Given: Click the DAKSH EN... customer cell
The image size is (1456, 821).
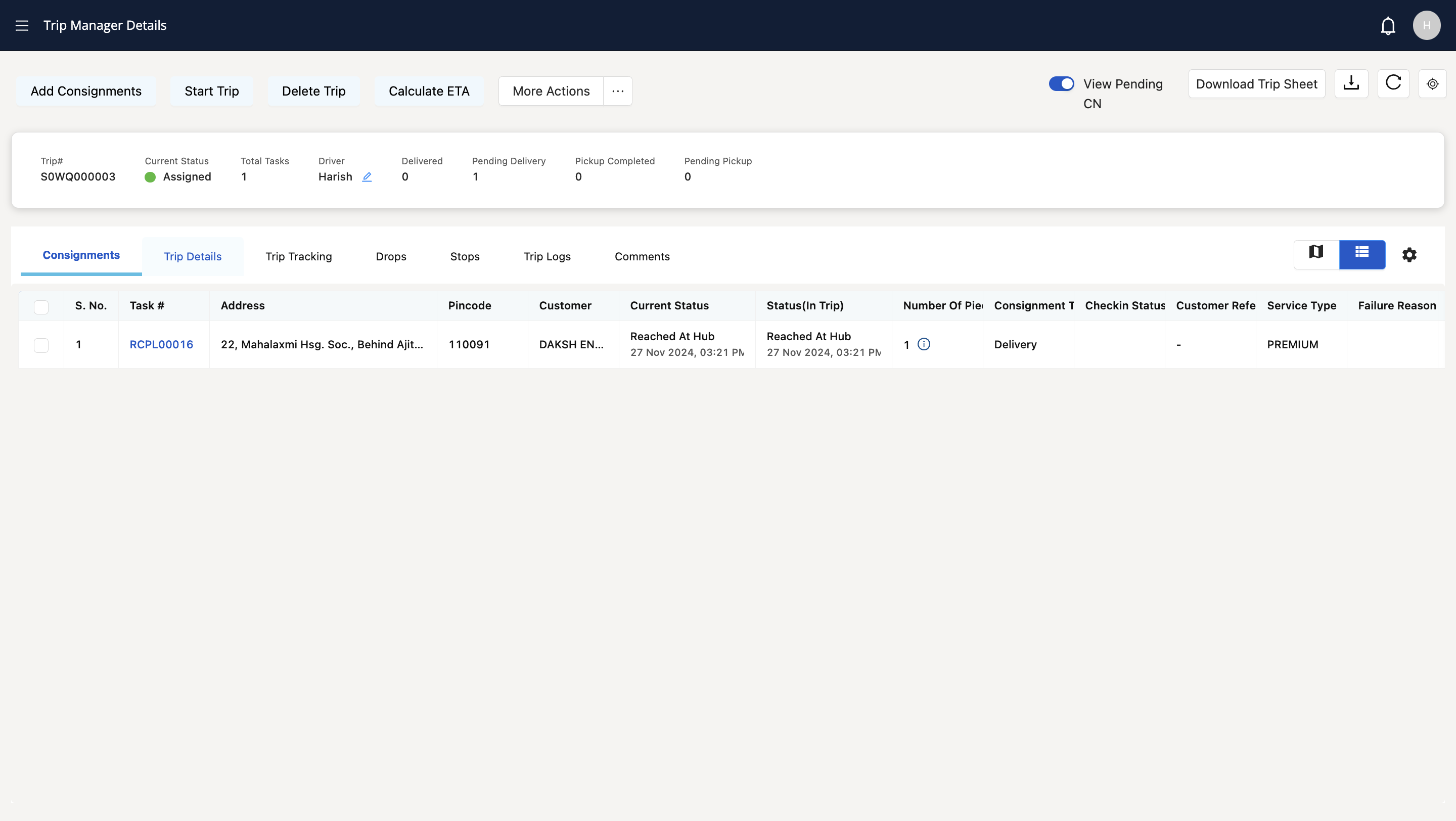Looking at the screenshot, I should [x=573, y=345].
